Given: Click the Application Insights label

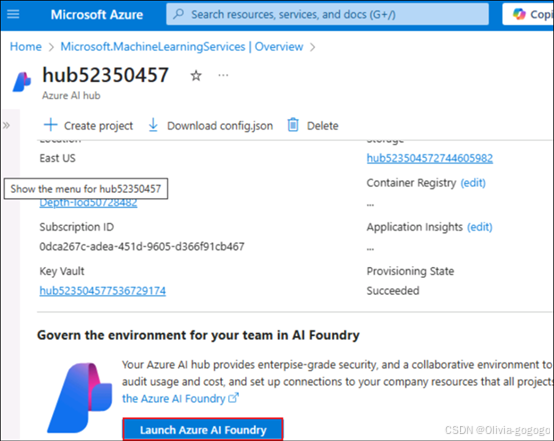Looking at the screenshot, I should point(414,227).
